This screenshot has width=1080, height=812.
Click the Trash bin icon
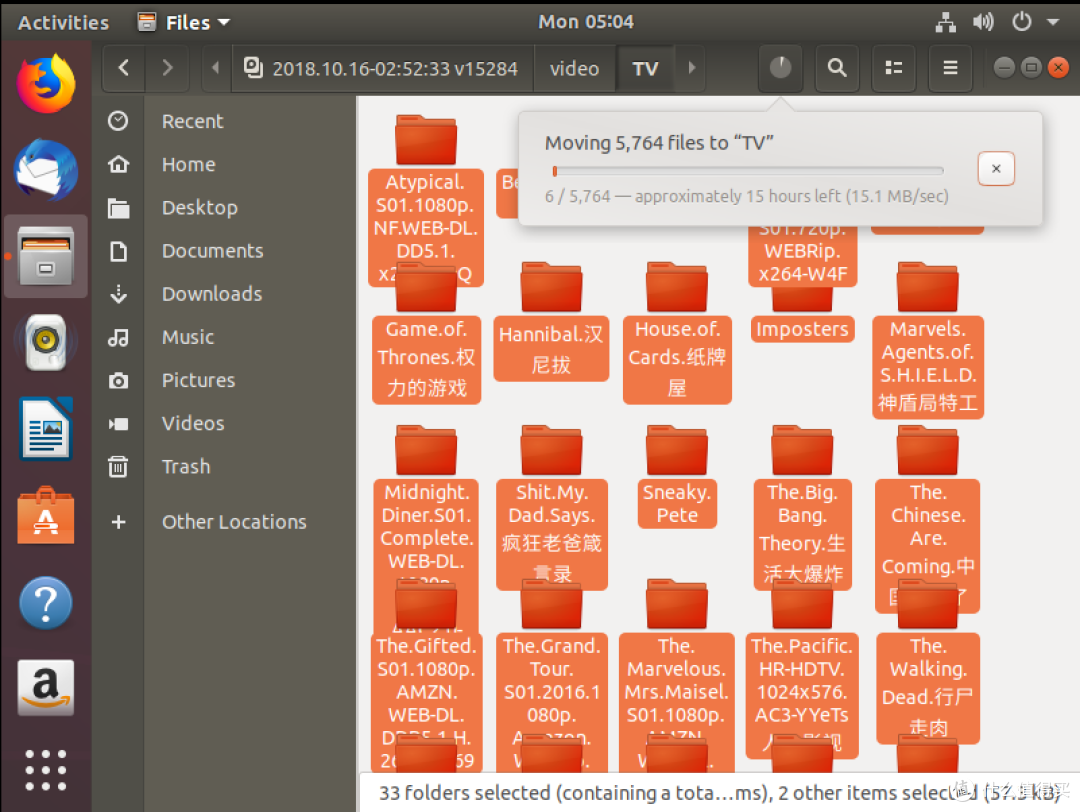118,467
